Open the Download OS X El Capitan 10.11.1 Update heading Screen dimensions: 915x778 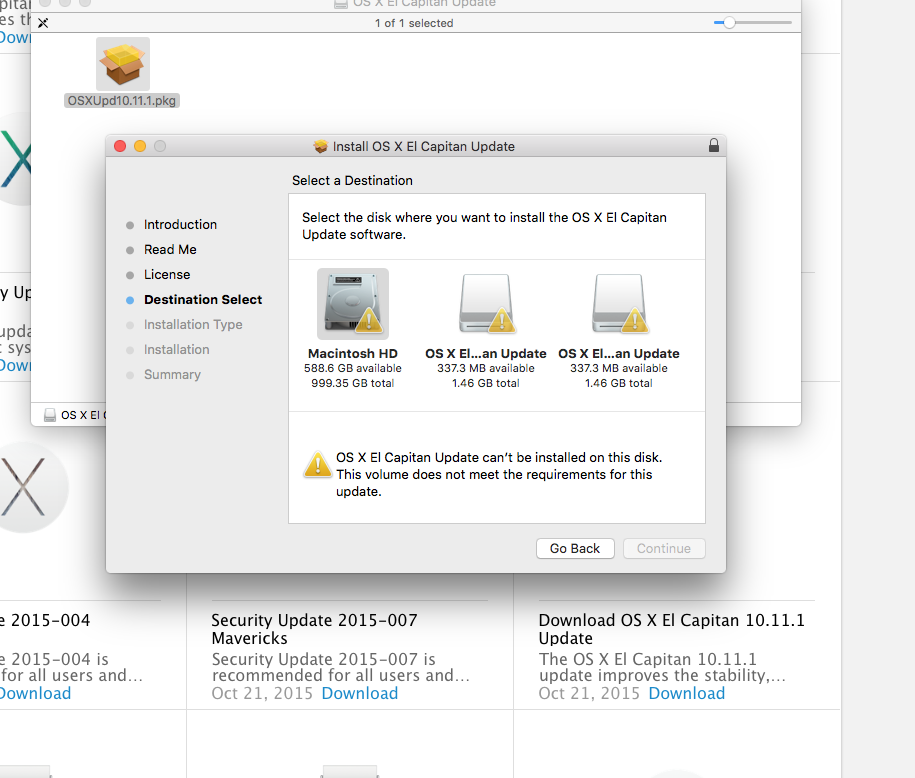[672, 629]
